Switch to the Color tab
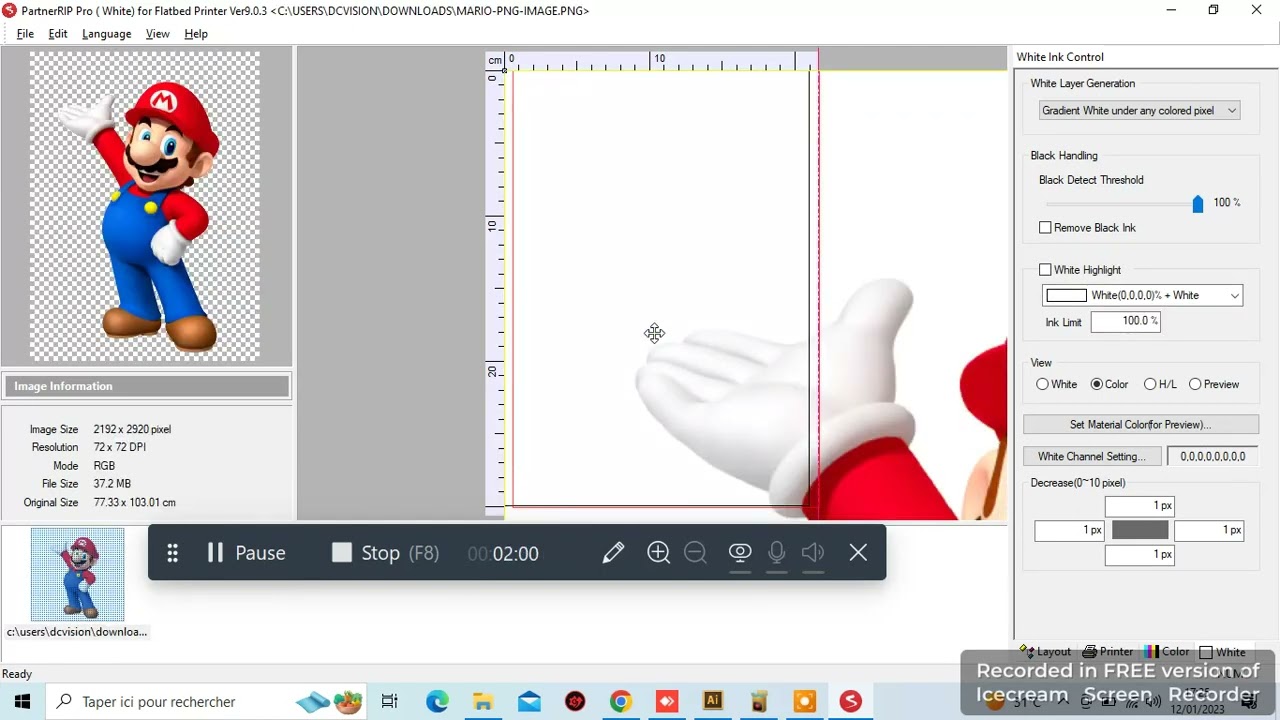This screenshot has height=720, width=1280. click(x=1168, y=652)
